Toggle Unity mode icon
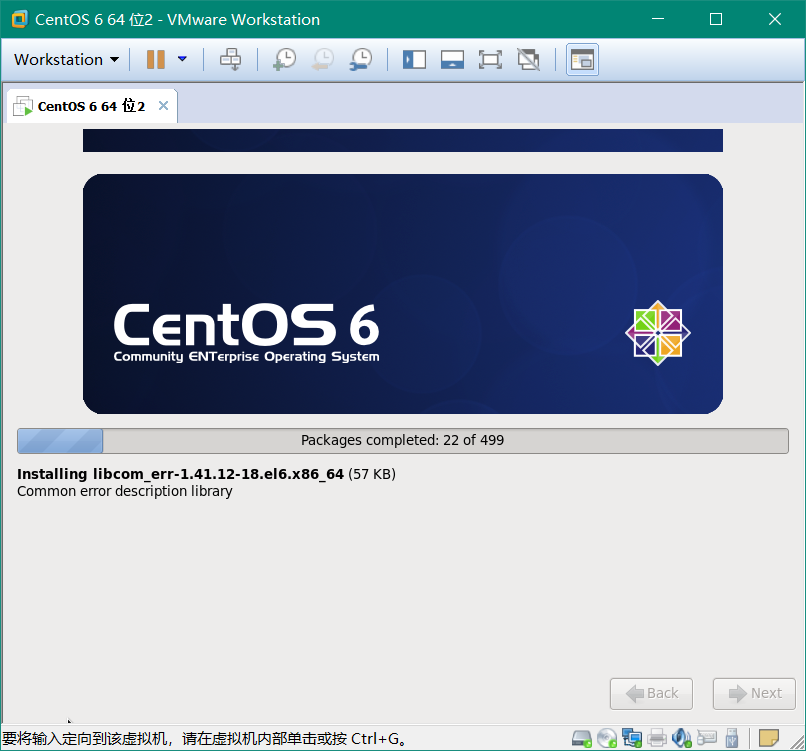The width and height of the screenshot is (806, 751). point(528,60)
